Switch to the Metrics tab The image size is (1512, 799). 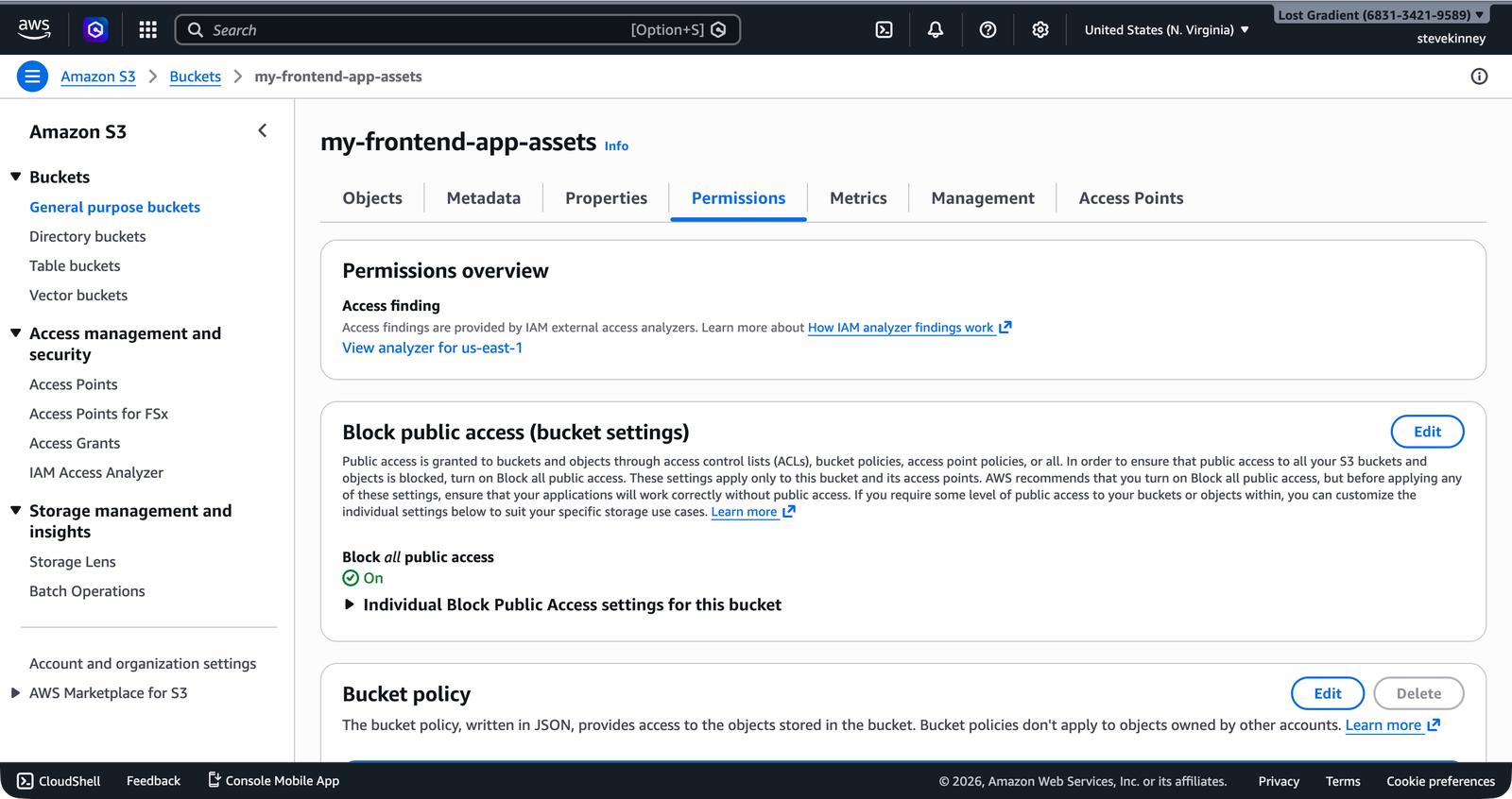coord(858,197)
